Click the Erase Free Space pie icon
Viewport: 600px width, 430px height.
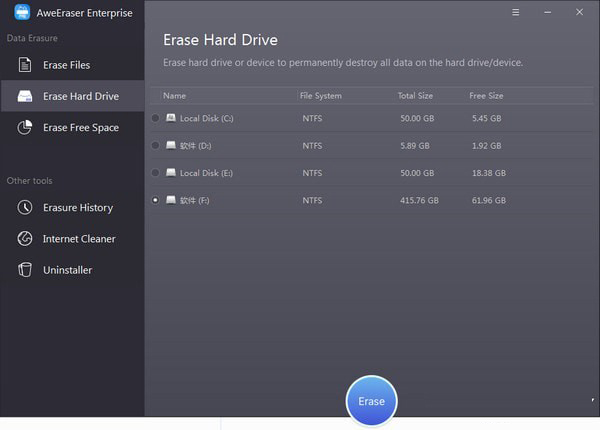click(x=25, y=127)
